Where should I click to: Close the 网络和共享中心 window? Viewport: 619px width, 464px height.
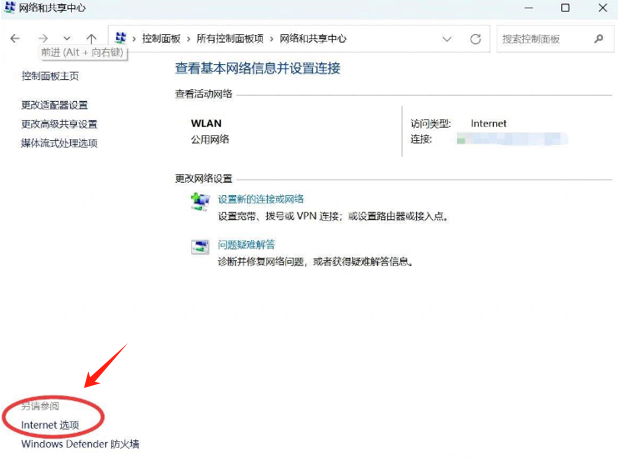point(602,8)
